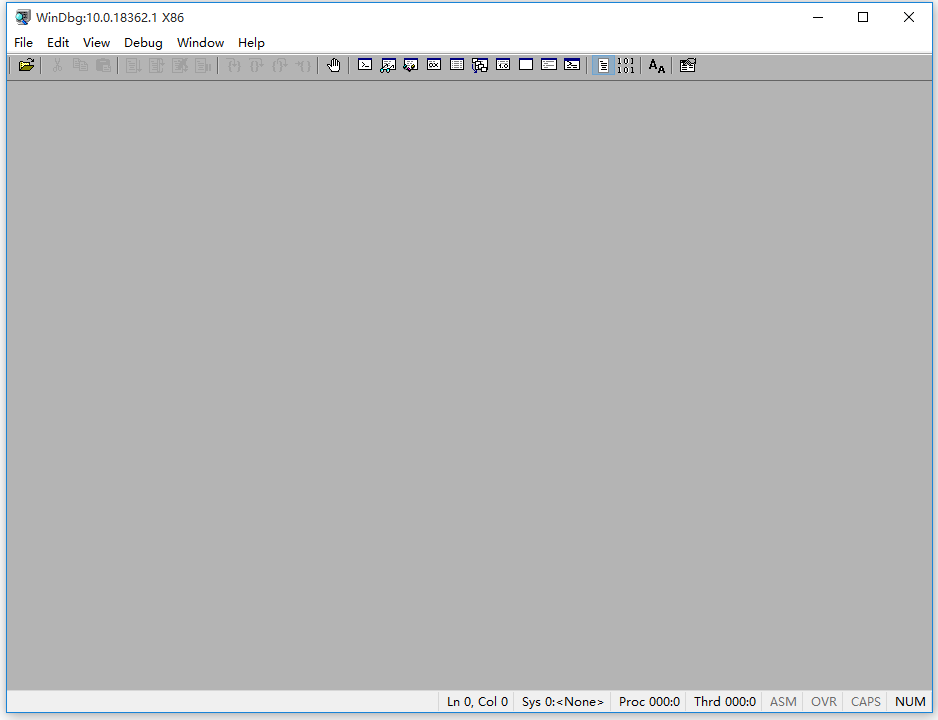Click the hand breakpoint toolbar icon
Screen dimensions: 938x720
pos(334,65)
